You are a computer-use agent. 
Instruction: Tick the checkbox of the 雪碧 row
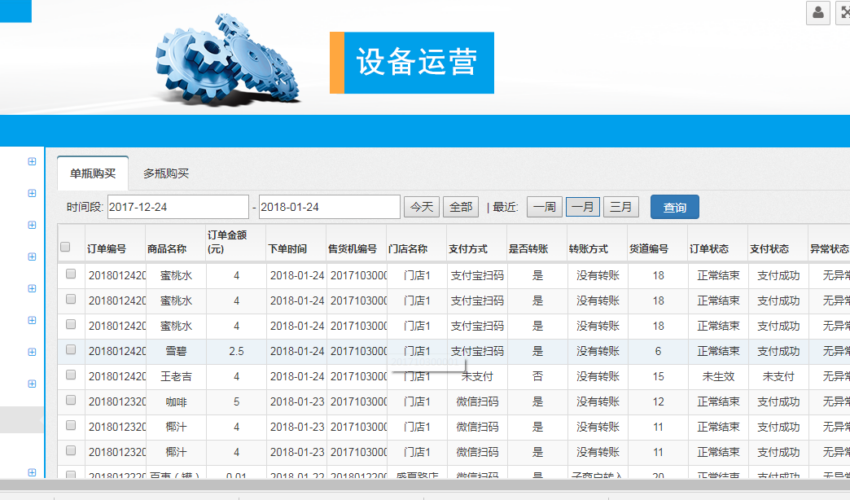tap(70, 350)
